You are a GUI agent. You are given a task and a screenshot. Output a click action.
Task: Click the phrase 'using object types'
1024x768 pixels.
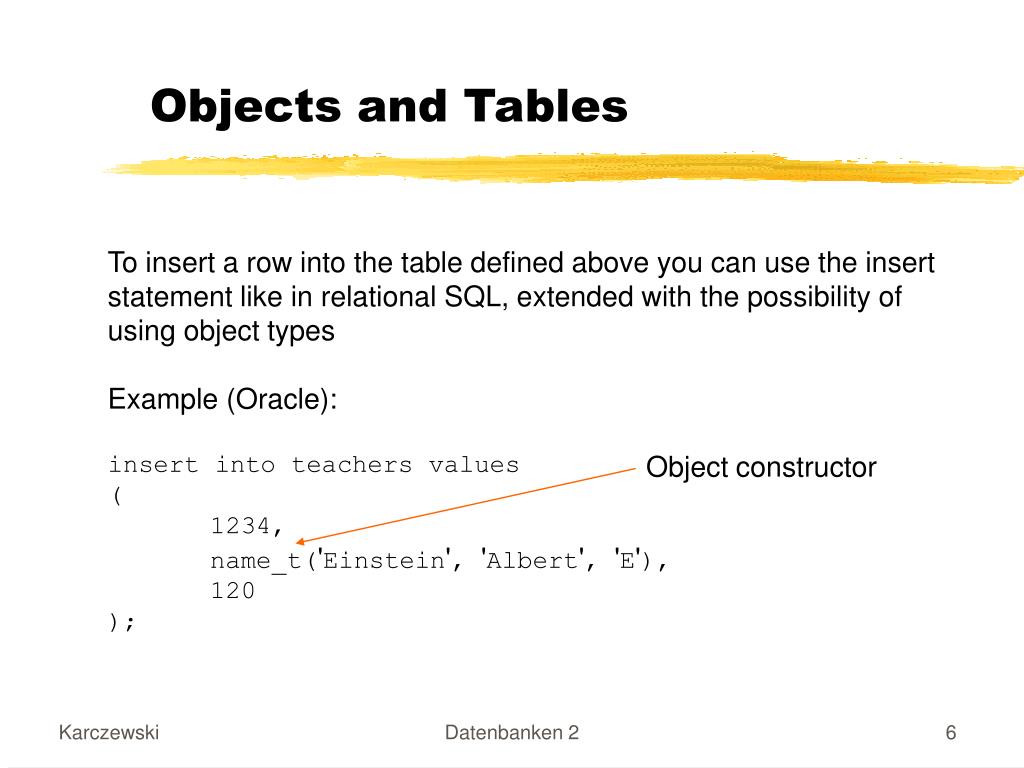[x=221, y=332]
